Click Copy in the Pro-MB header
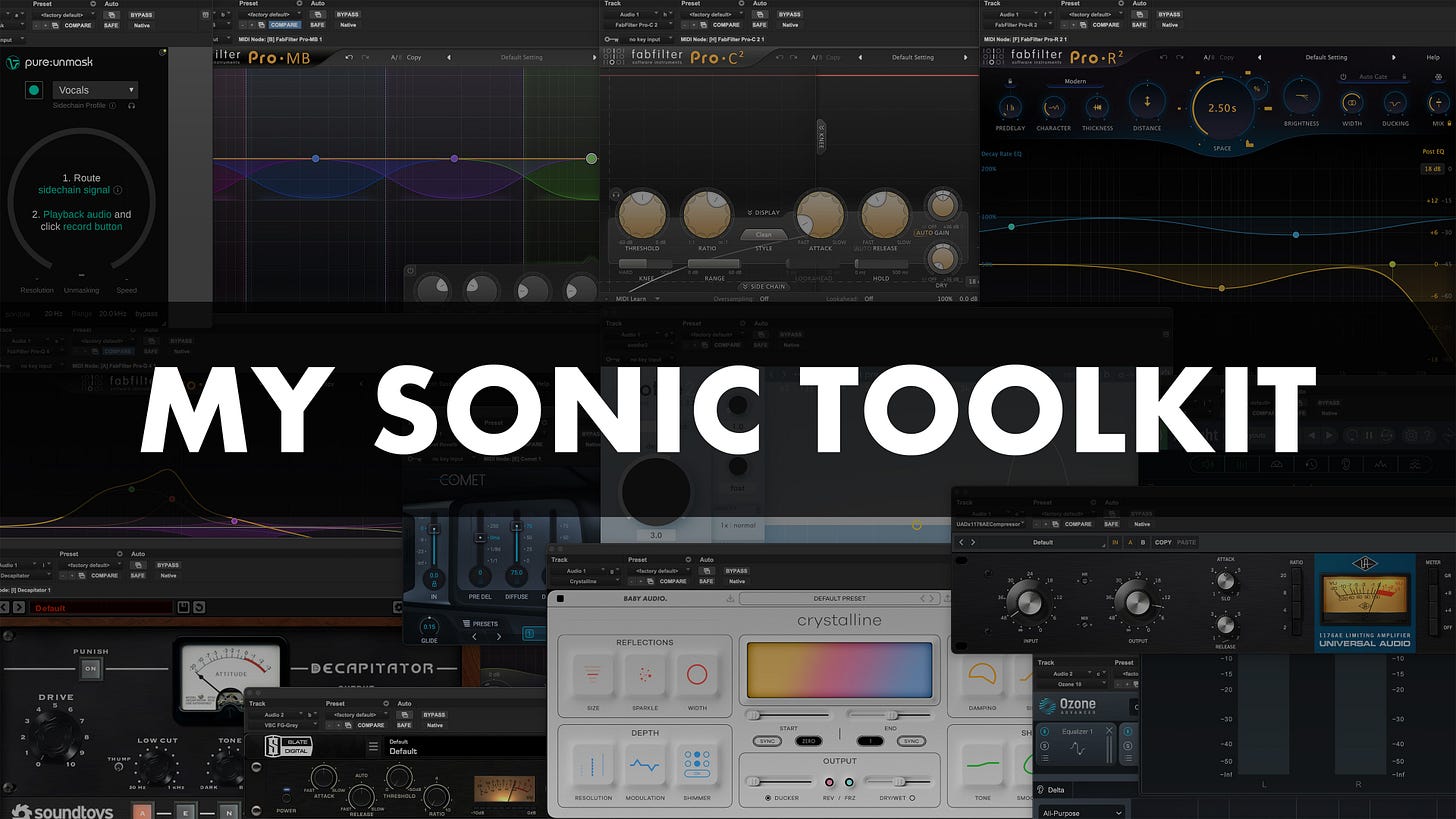This screenshot has width=1456, height=819. tap(414, 57)
